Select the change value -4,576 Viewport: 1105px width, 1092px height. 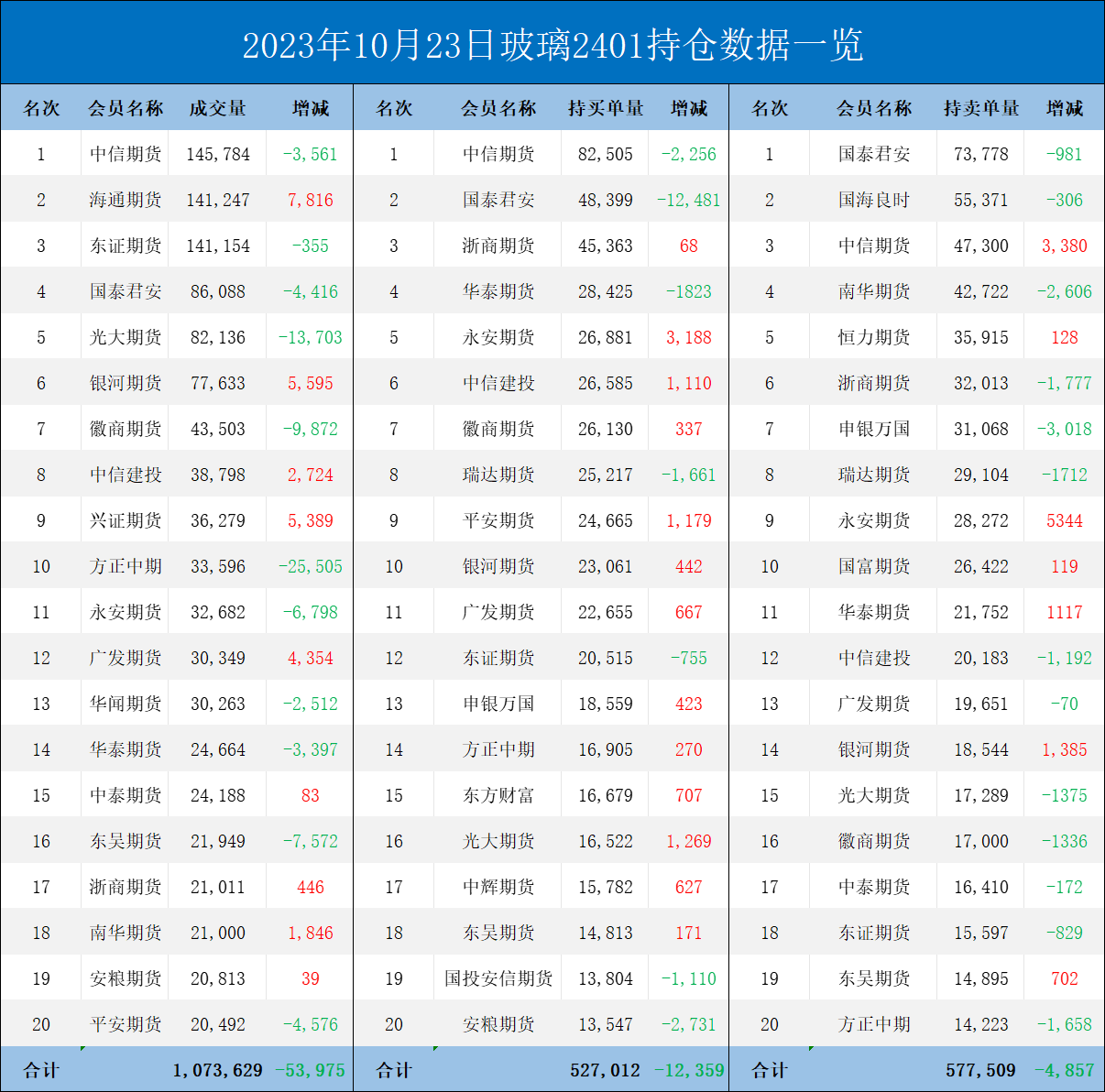(x=311, y=1024)
